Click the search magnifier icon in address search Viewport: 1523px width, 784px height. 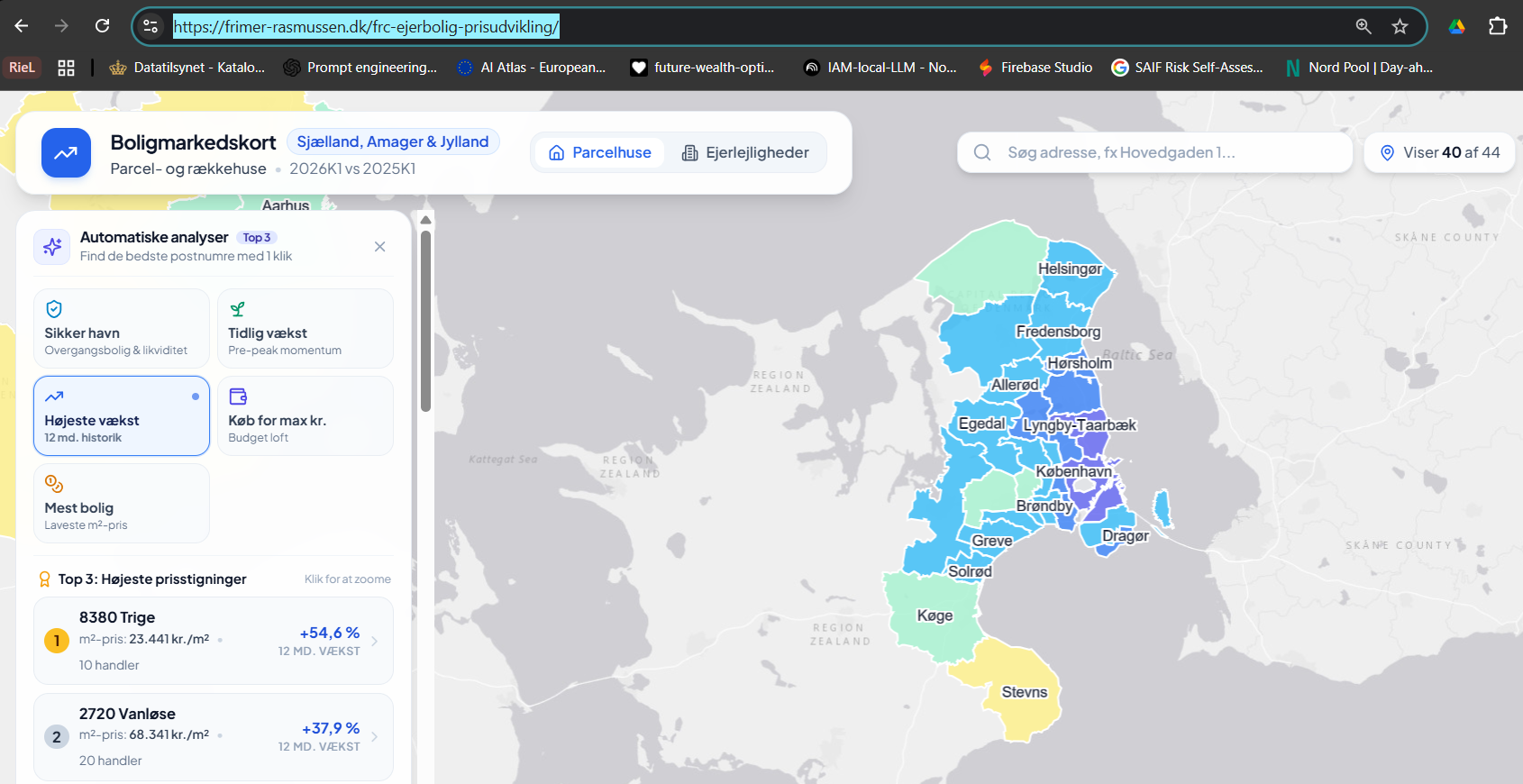pos(982,152)
